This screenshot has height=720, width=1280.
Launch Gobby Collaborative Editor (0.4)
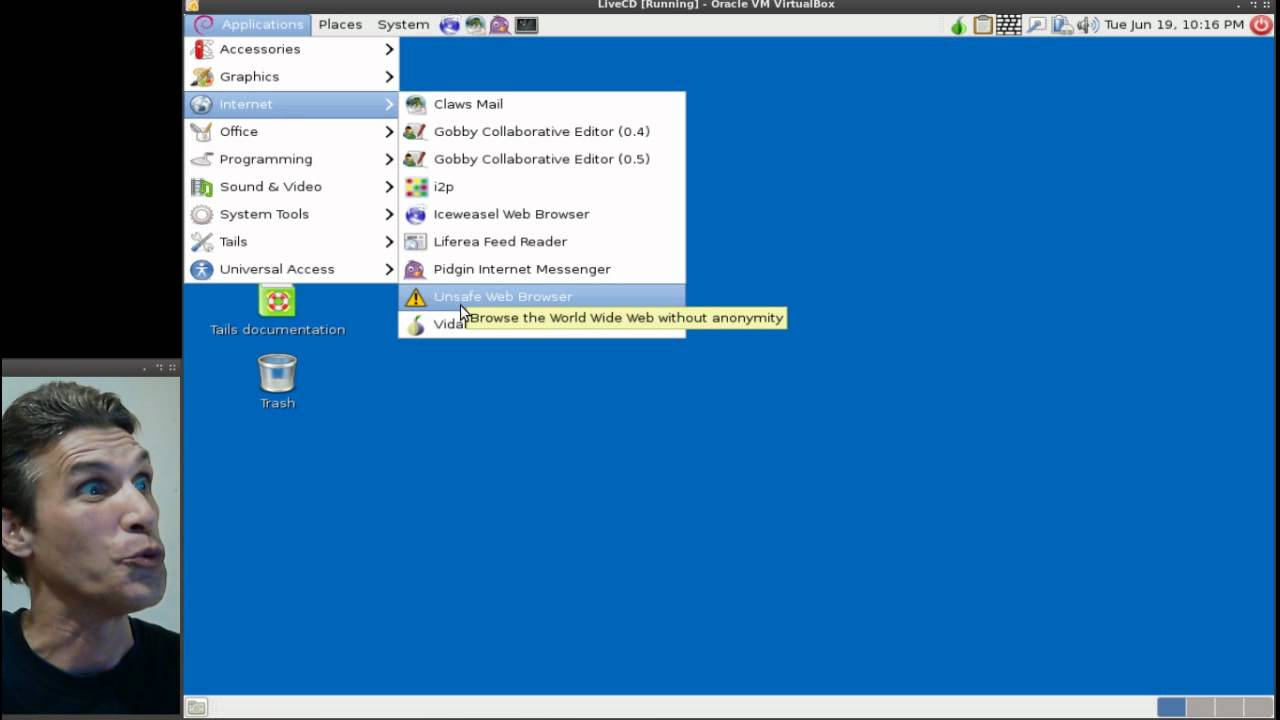point(542,131)
